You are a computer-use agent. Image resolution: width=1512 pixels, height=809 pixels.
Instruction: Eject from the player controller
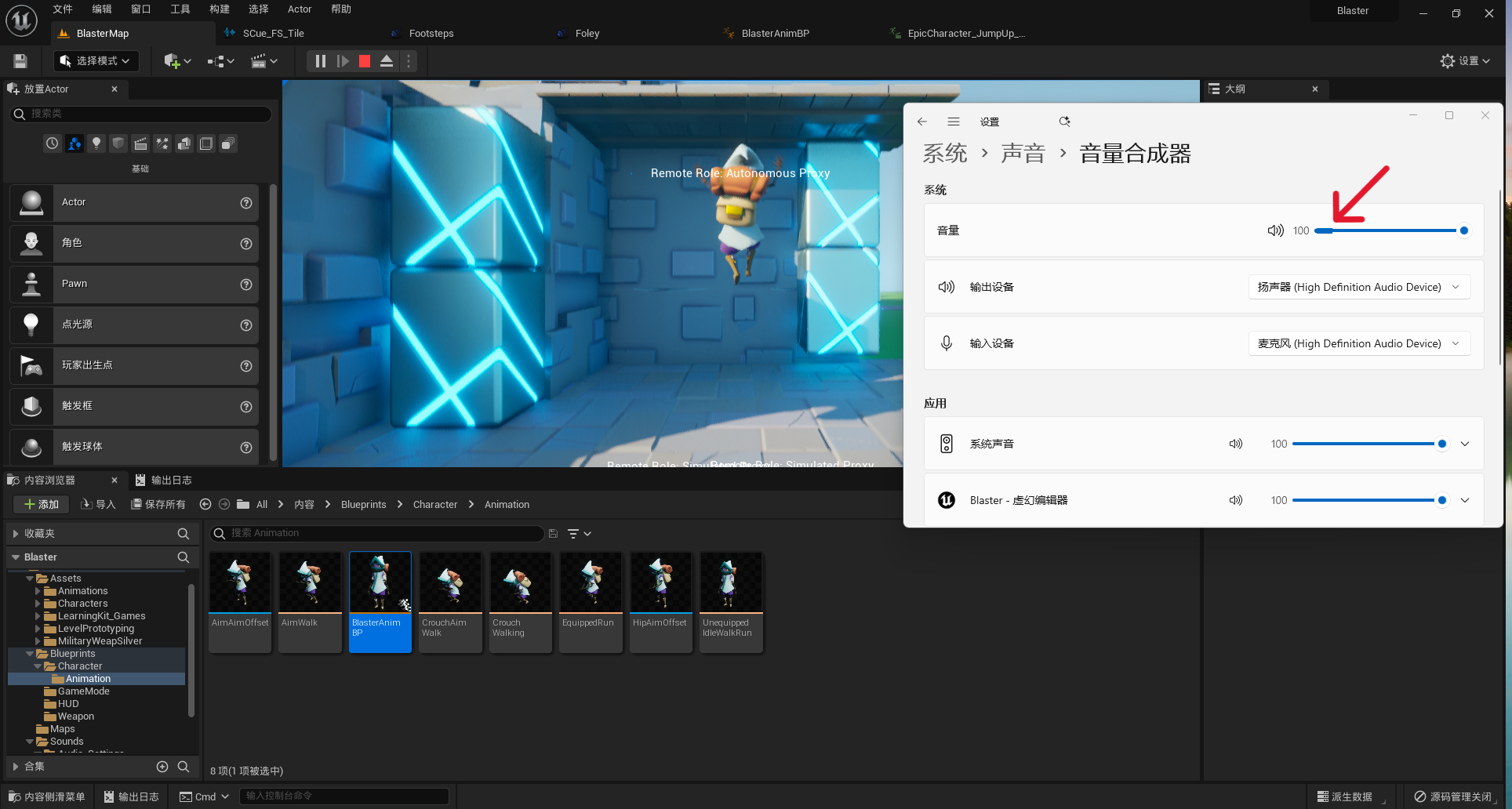387,61
